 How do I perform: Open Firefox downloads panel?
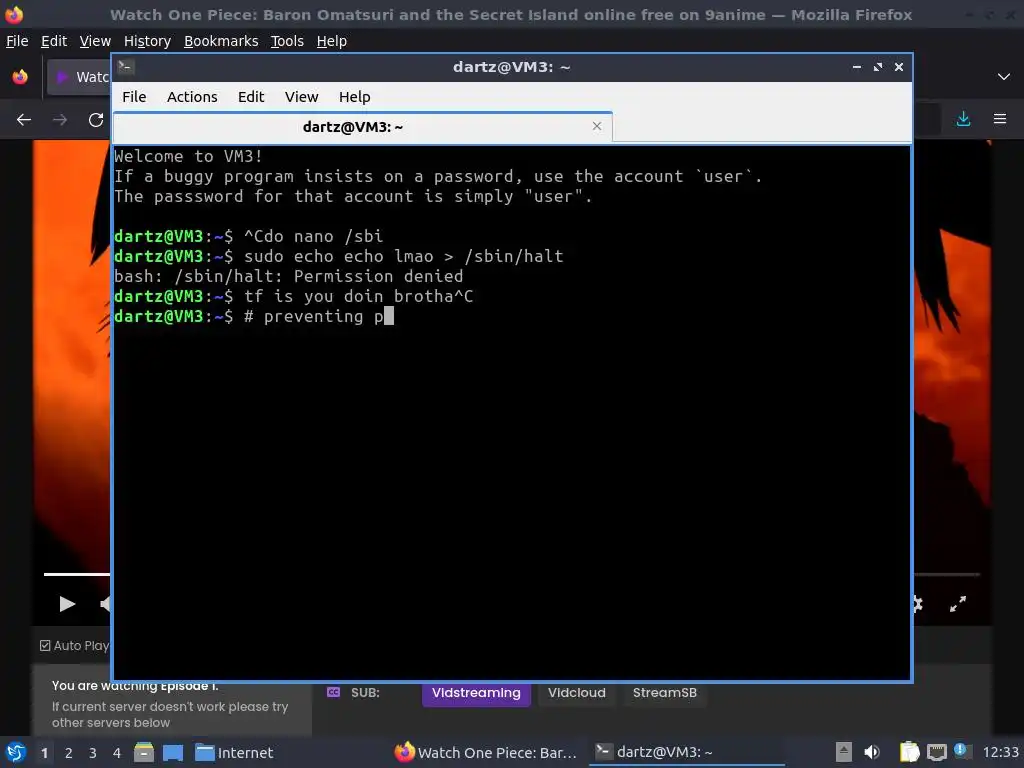tap(963, 119)
